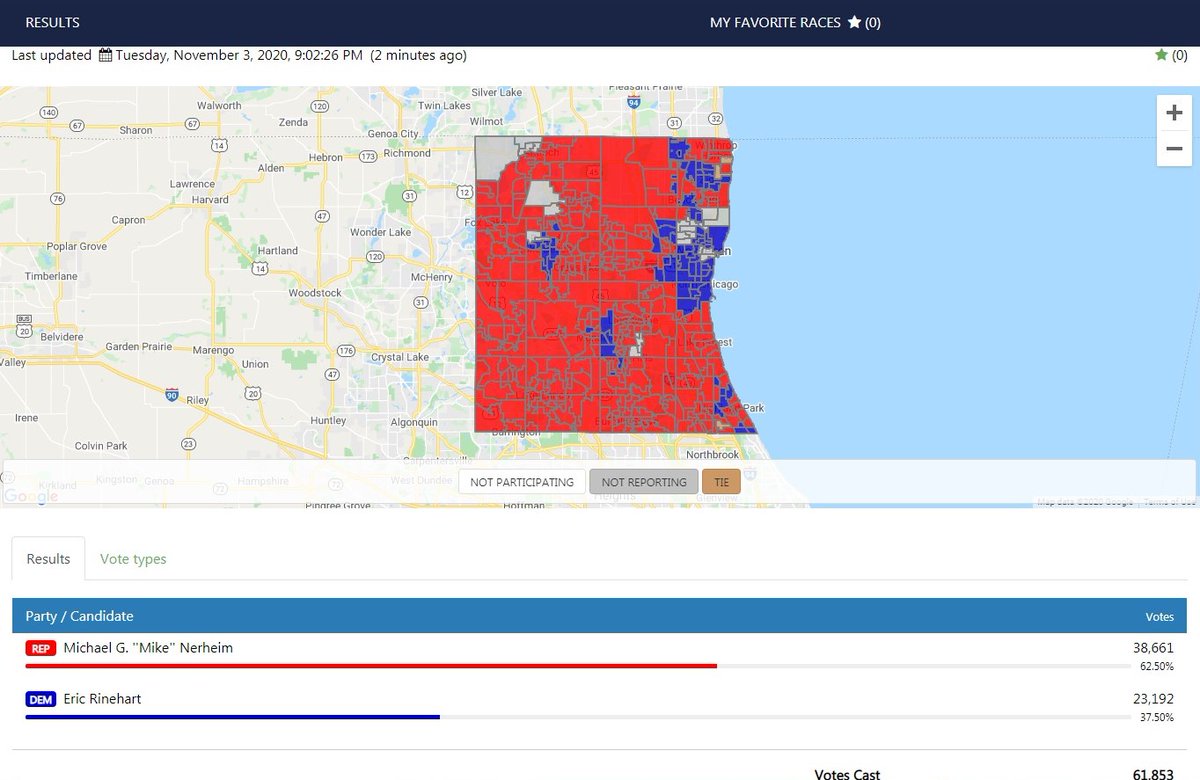Click the DEM party badge
This screenshot has height=780, width=1200.
coord(41,699)
